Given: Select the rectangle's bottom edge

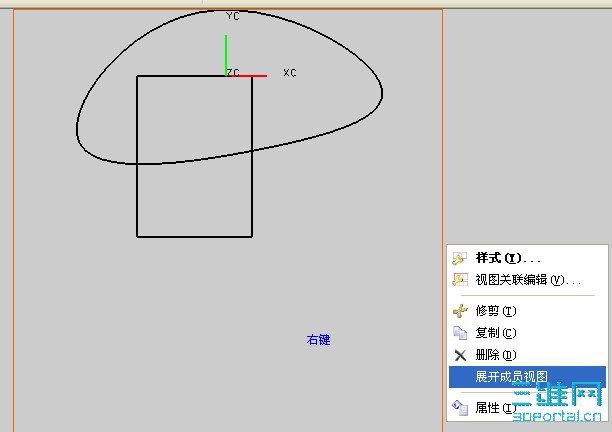Looking at the screenshot, I should click(x=194, y=236).
